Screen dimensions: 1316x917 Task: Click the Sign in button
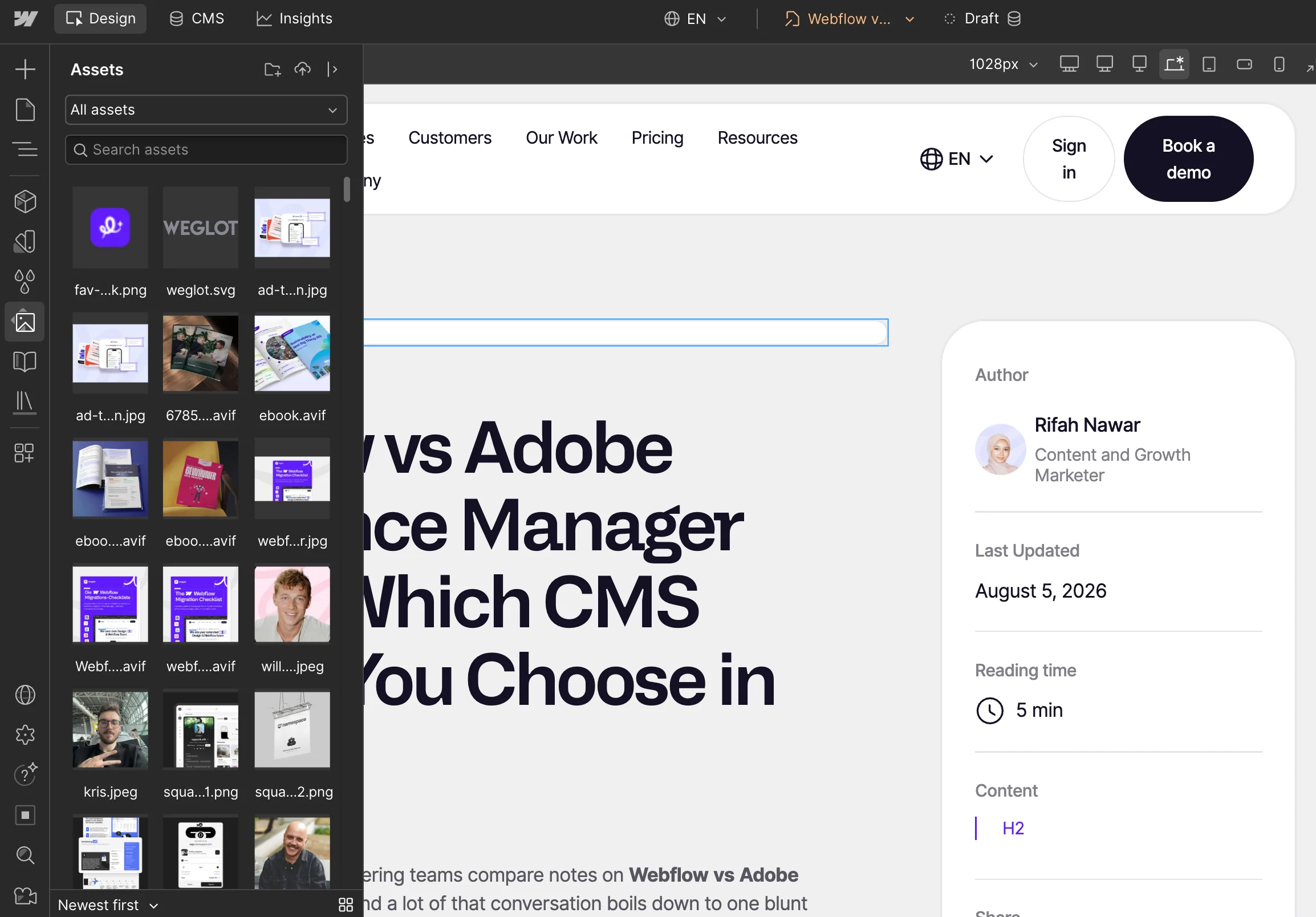1069,159
